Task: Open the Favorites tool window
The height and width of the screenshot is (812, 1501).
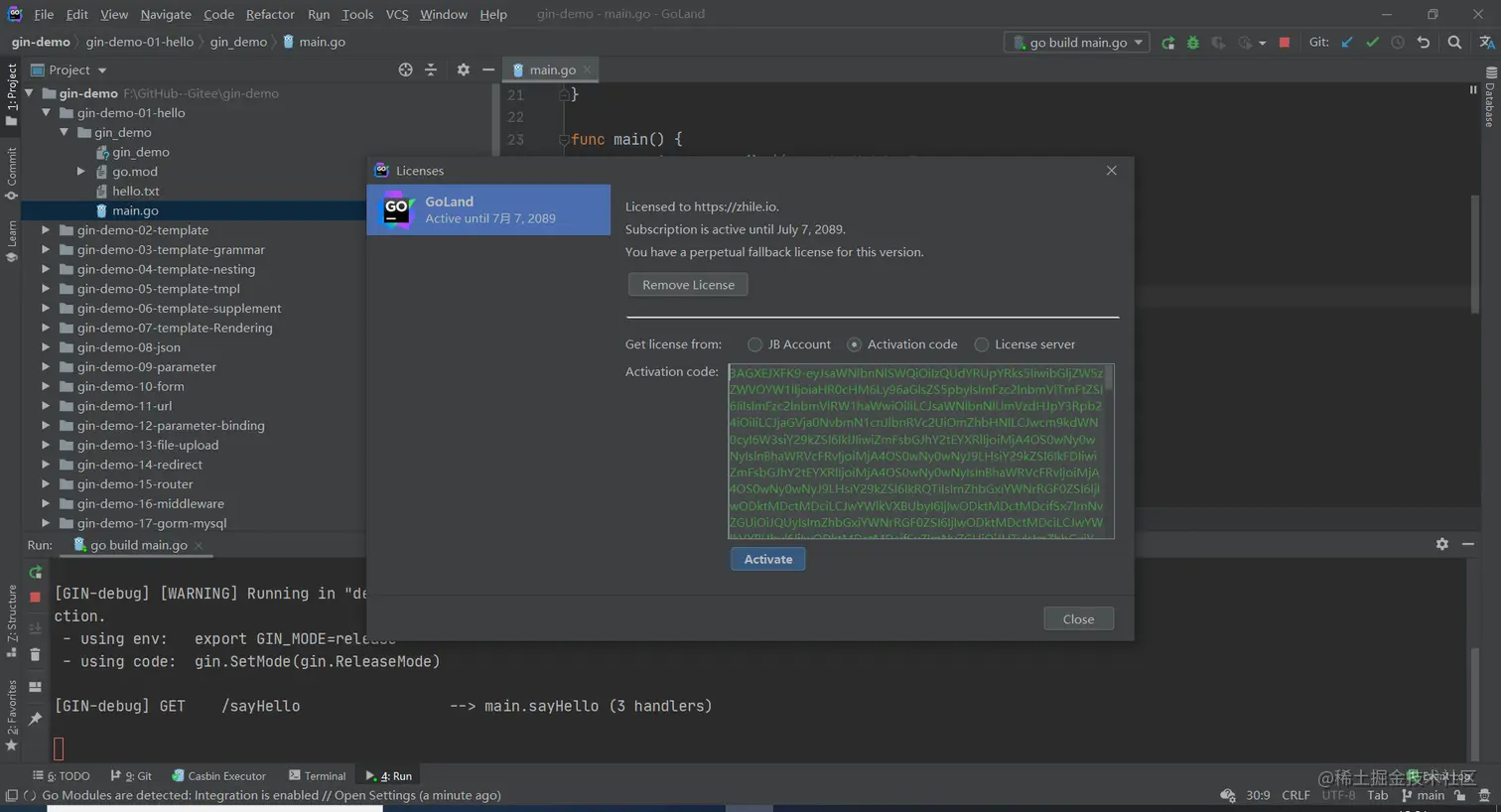Action: [11, 715]
